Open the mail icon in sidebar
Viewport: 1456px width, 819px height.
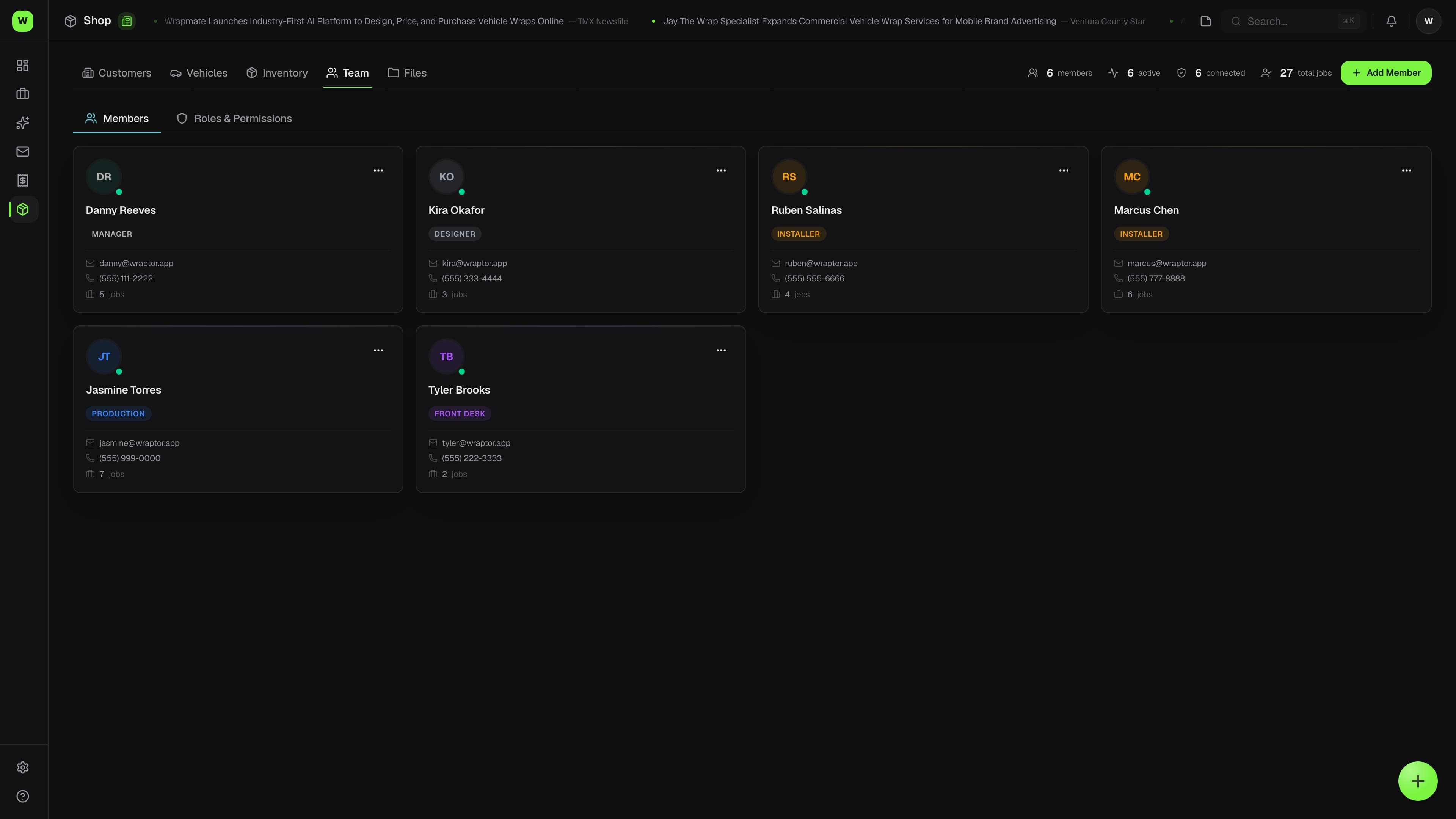point(23,152)
